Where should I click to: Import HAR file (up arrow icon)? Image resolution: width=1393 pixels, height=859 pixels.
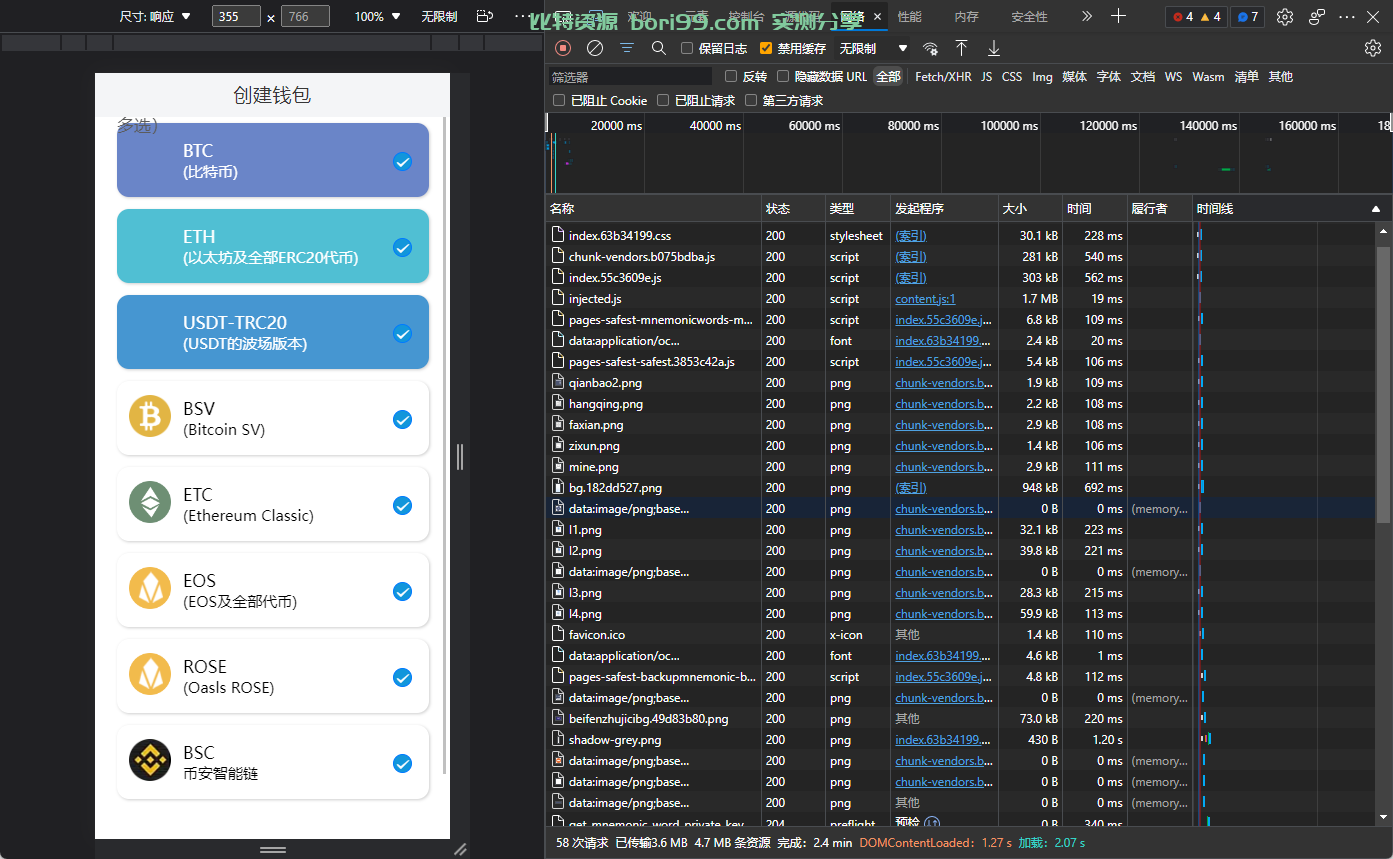(961, 48)
